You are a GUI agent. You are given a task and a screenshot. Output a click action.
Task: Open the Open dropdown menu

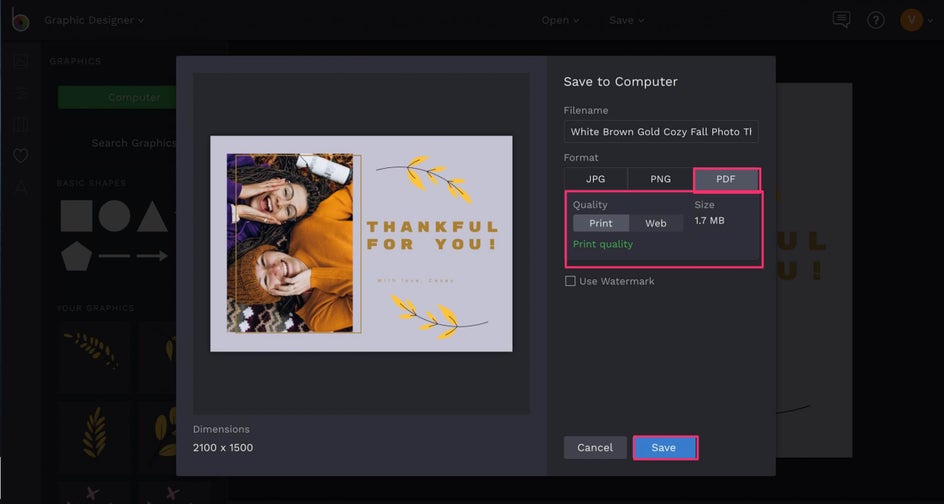coord(560,20)
